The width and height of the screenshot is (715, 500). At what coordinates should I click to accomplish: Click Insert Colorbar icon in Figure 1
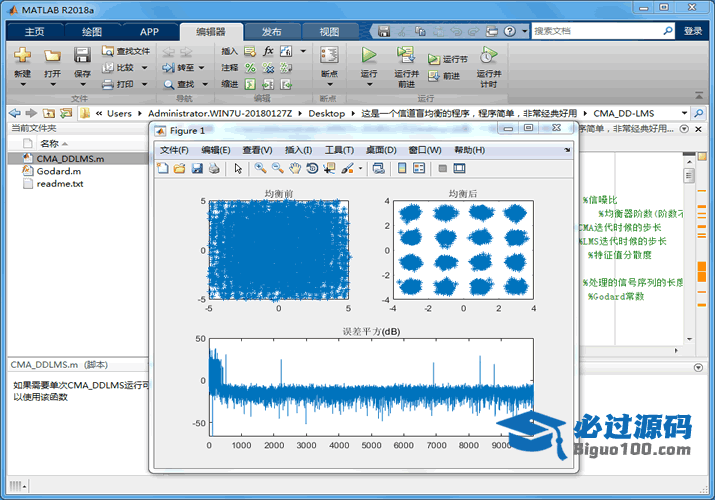(402, 168)
